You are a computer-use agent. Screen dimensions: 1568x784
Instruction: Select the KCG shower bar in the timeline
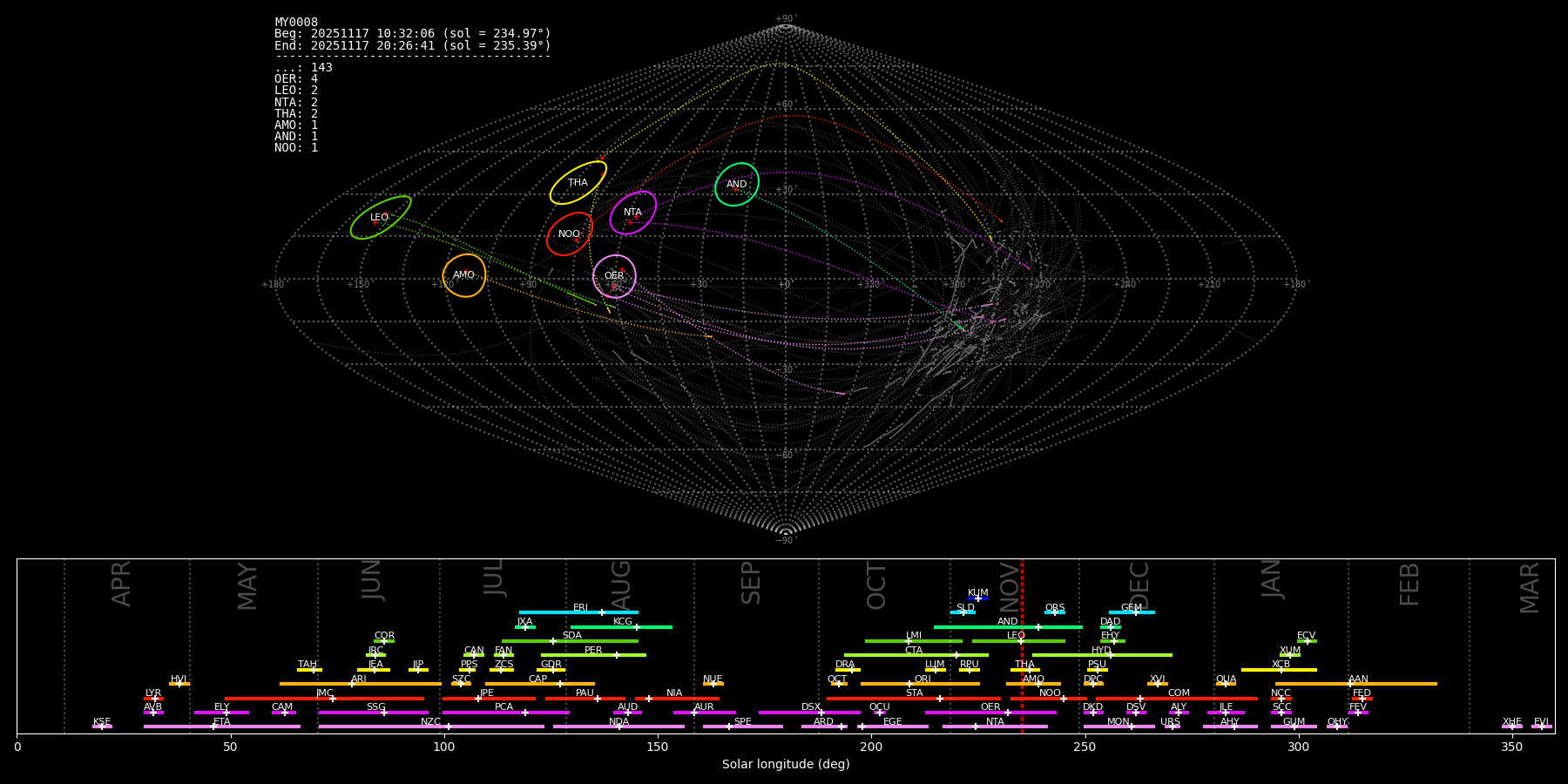coord(621,627)
